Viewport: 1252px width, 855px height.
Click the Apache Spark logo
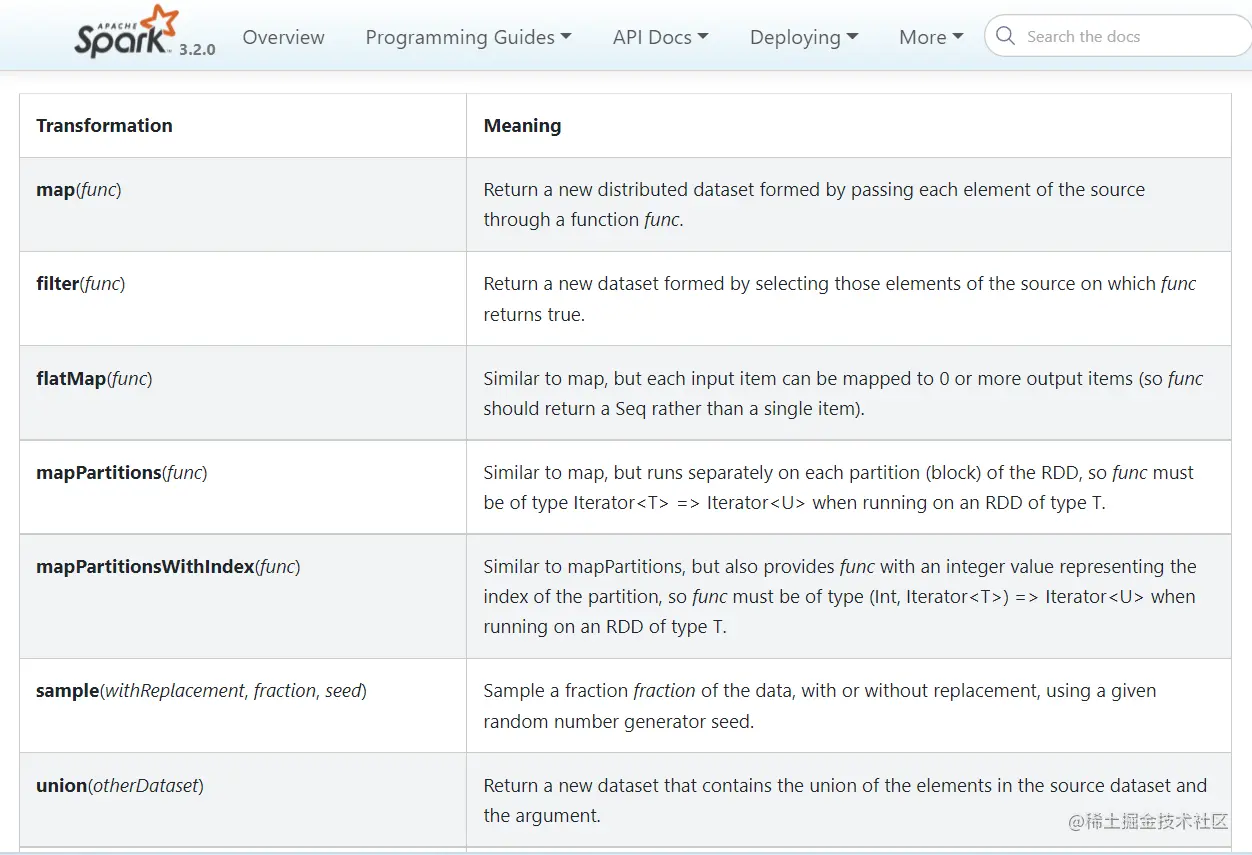(x=126, y=34)
